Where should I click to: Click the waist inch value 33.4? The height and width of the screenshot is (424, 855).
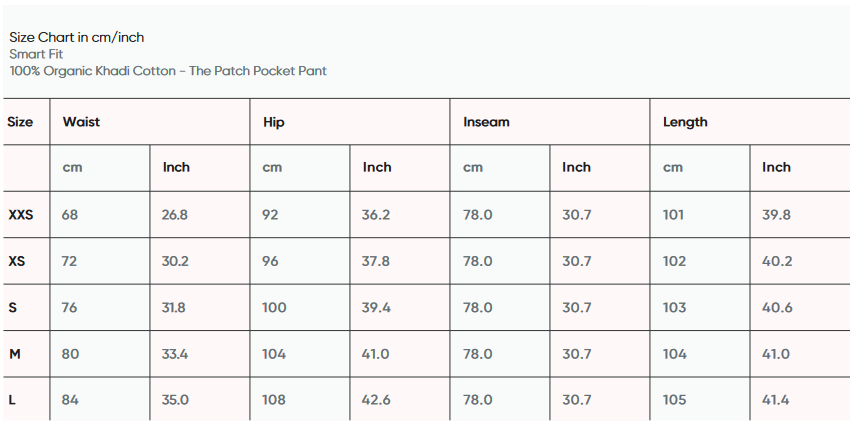tap(175, 354)
